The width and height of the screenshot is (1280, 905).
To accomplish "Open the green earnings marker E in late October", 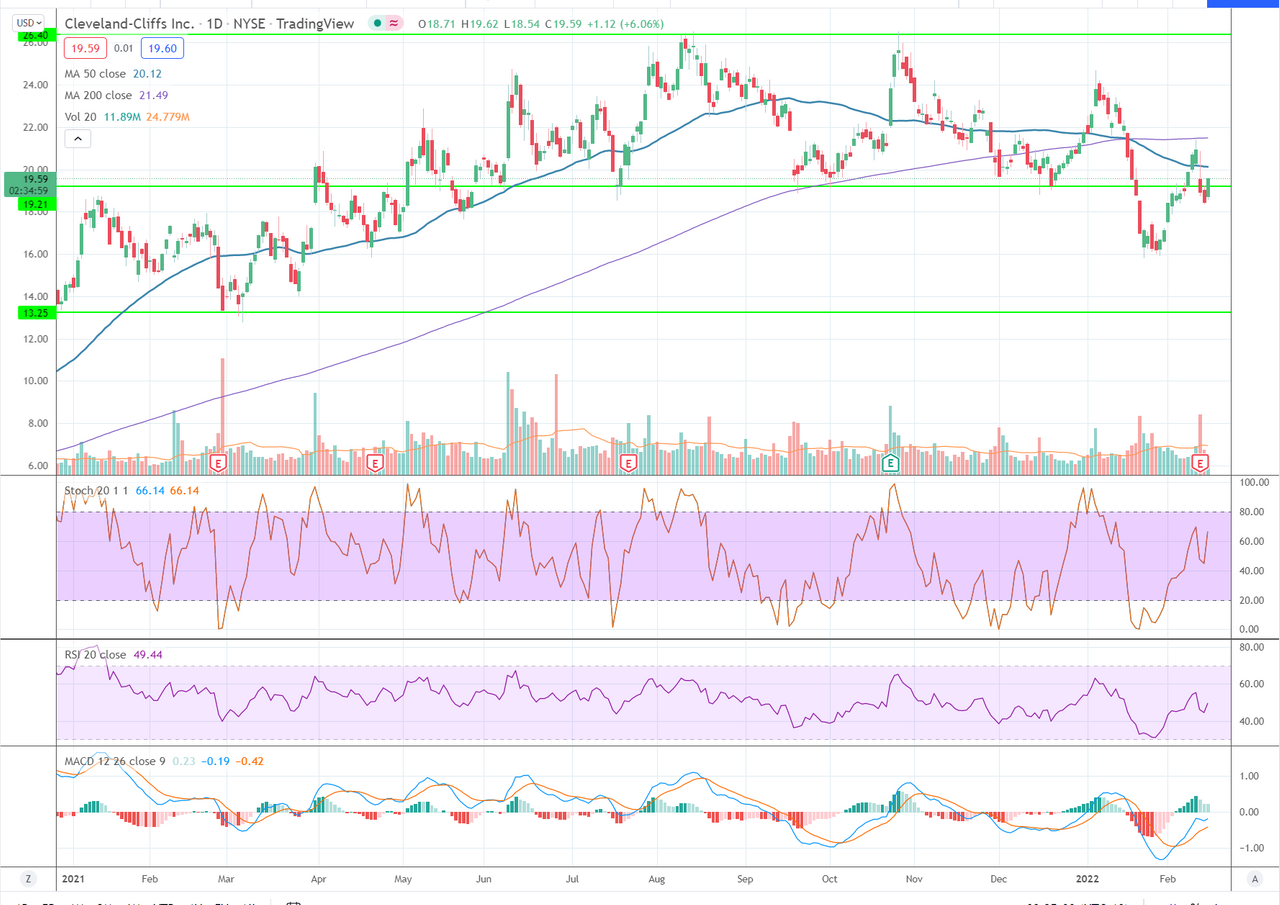I will pyautogui.click(x=890, y=463).
